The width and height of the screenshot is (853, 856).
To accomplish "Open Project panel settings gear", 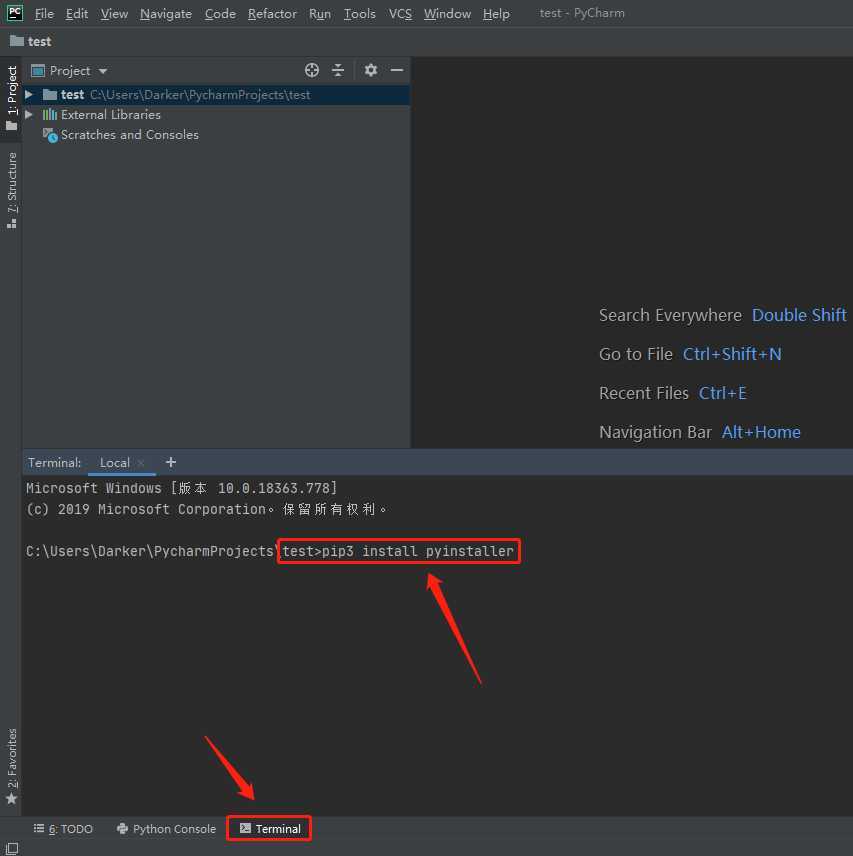I will pyautogui.click(x=371, y=70).
